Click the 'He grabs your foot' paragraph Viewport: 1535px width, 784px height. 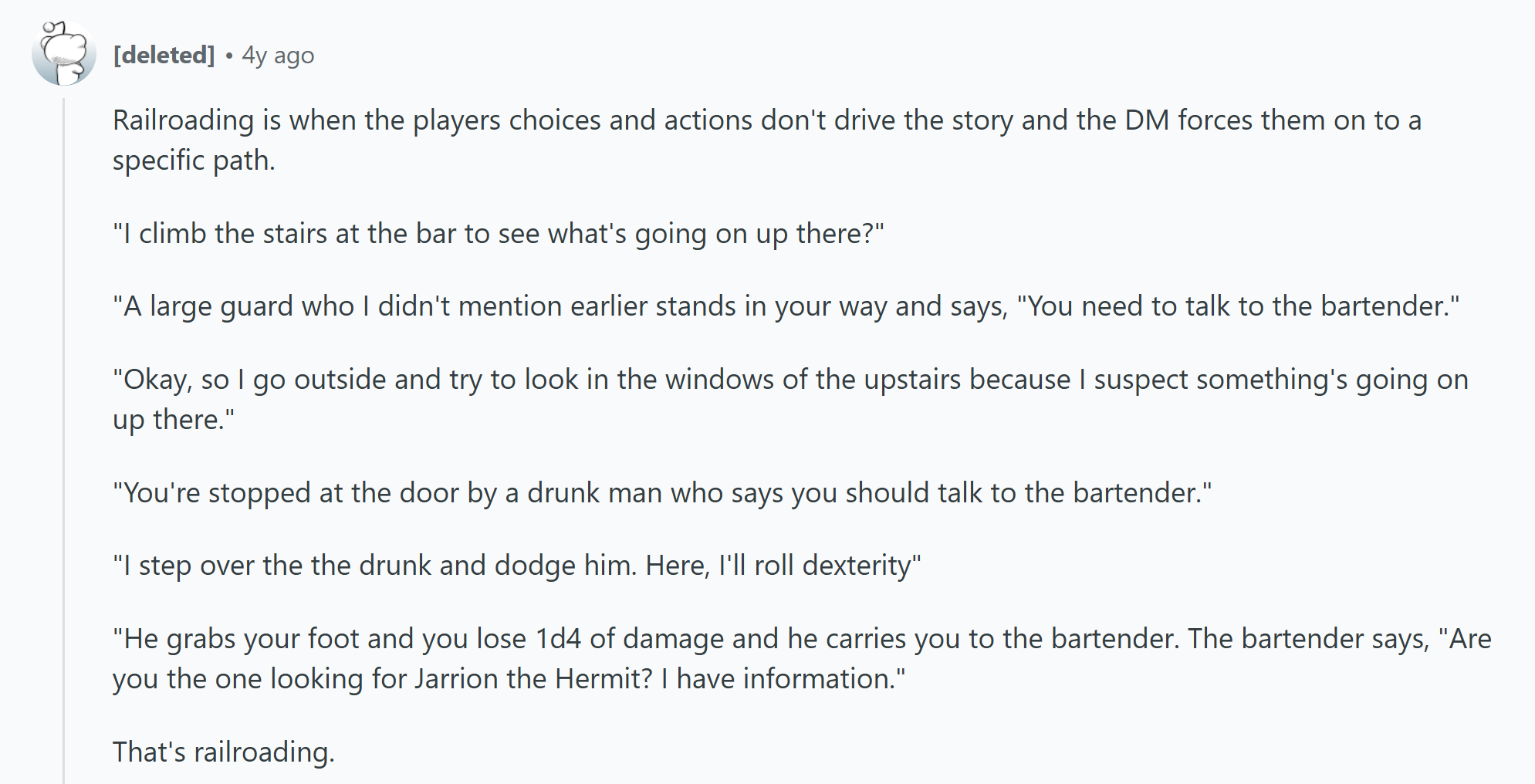pos(802,659)
